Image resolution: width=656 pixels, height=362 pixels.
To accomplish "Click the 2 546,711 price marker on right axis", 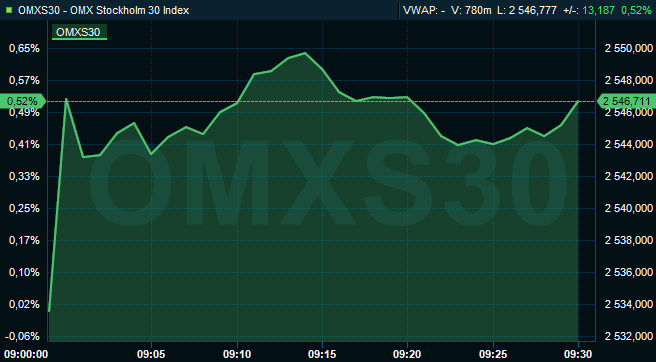I will click(626, 101).
